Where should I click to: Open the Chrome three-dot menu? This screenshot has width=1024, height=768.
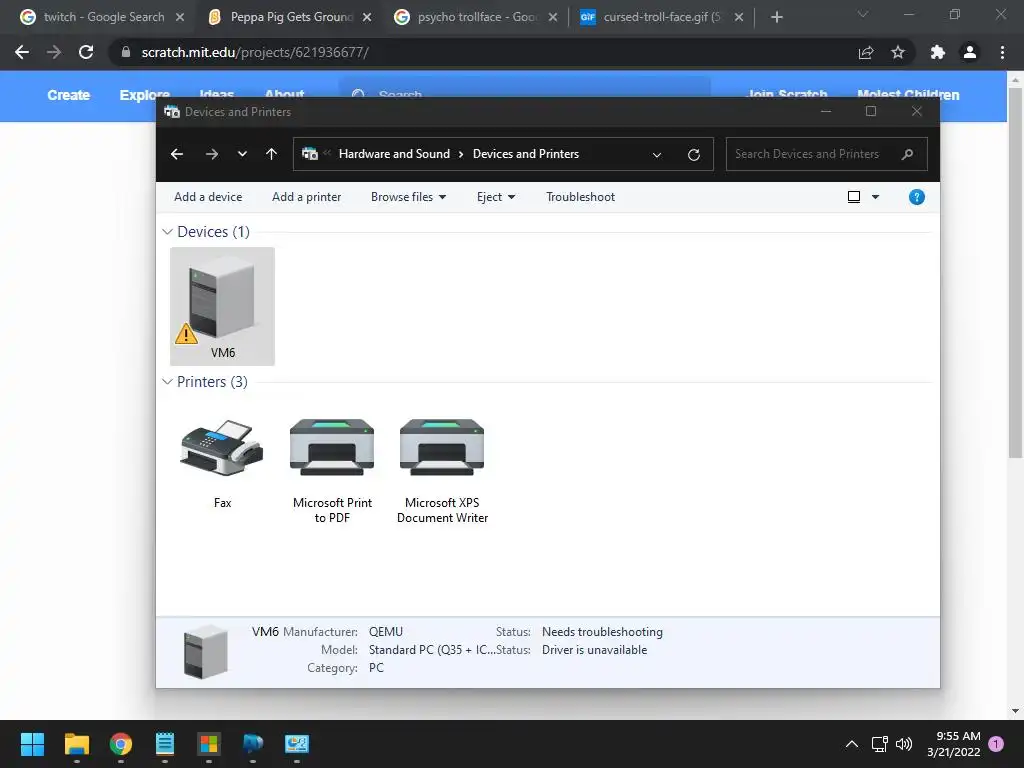(1002, 52)
